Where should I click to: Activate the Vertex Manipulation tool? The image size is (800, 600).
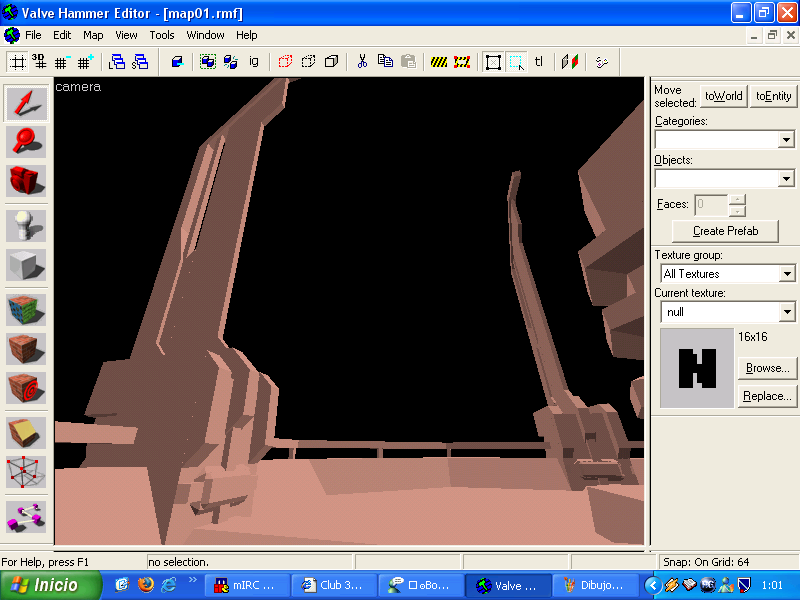pyautogui.click(x=26, y=472)
